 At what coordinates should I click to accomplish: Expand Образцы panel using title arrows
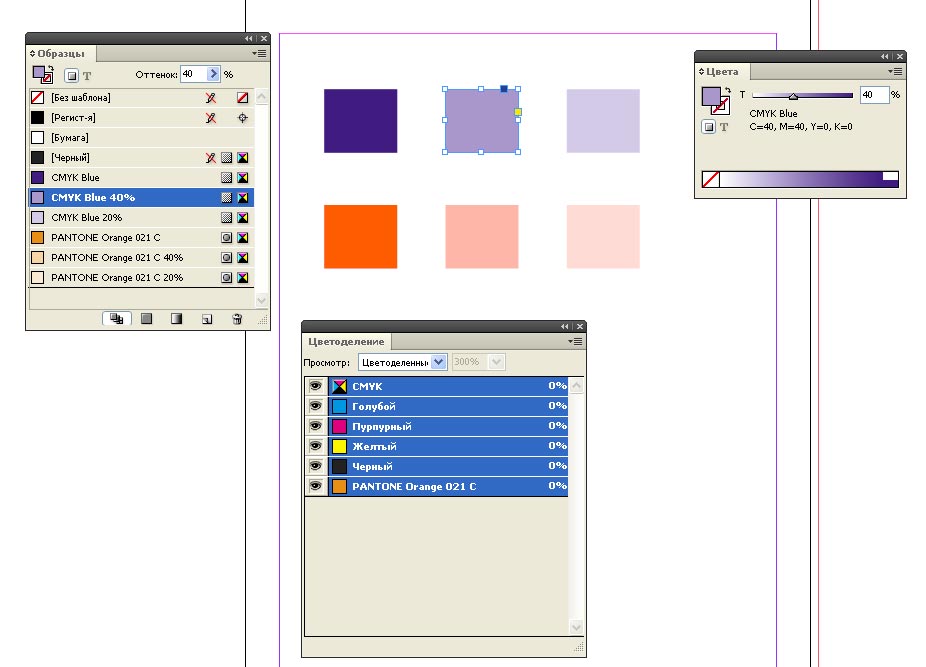point(32,53)
